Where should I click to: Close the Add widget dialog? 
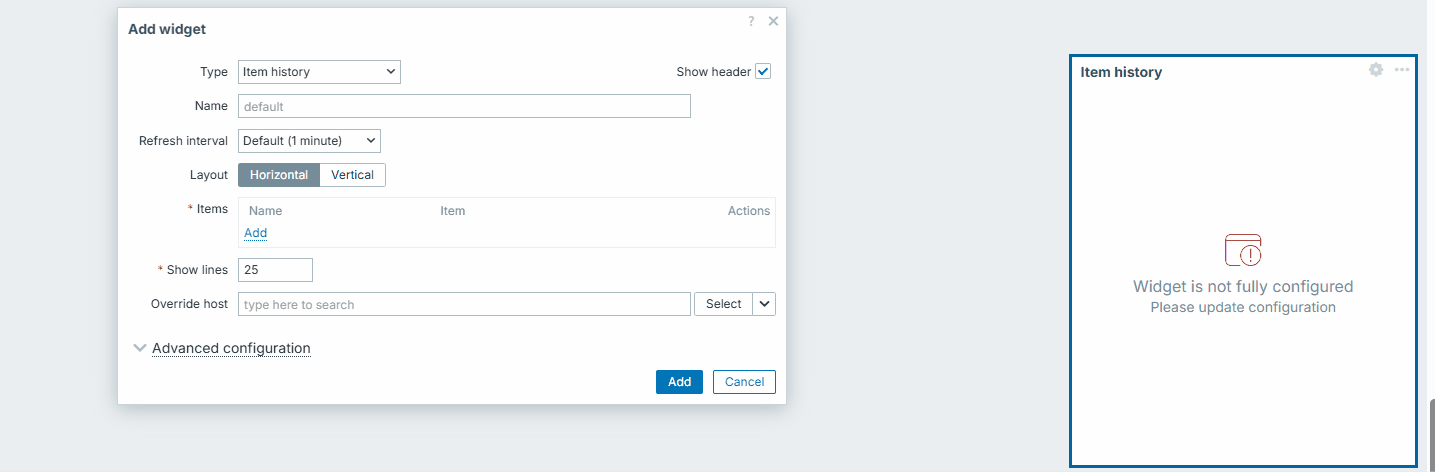[773, 21]
